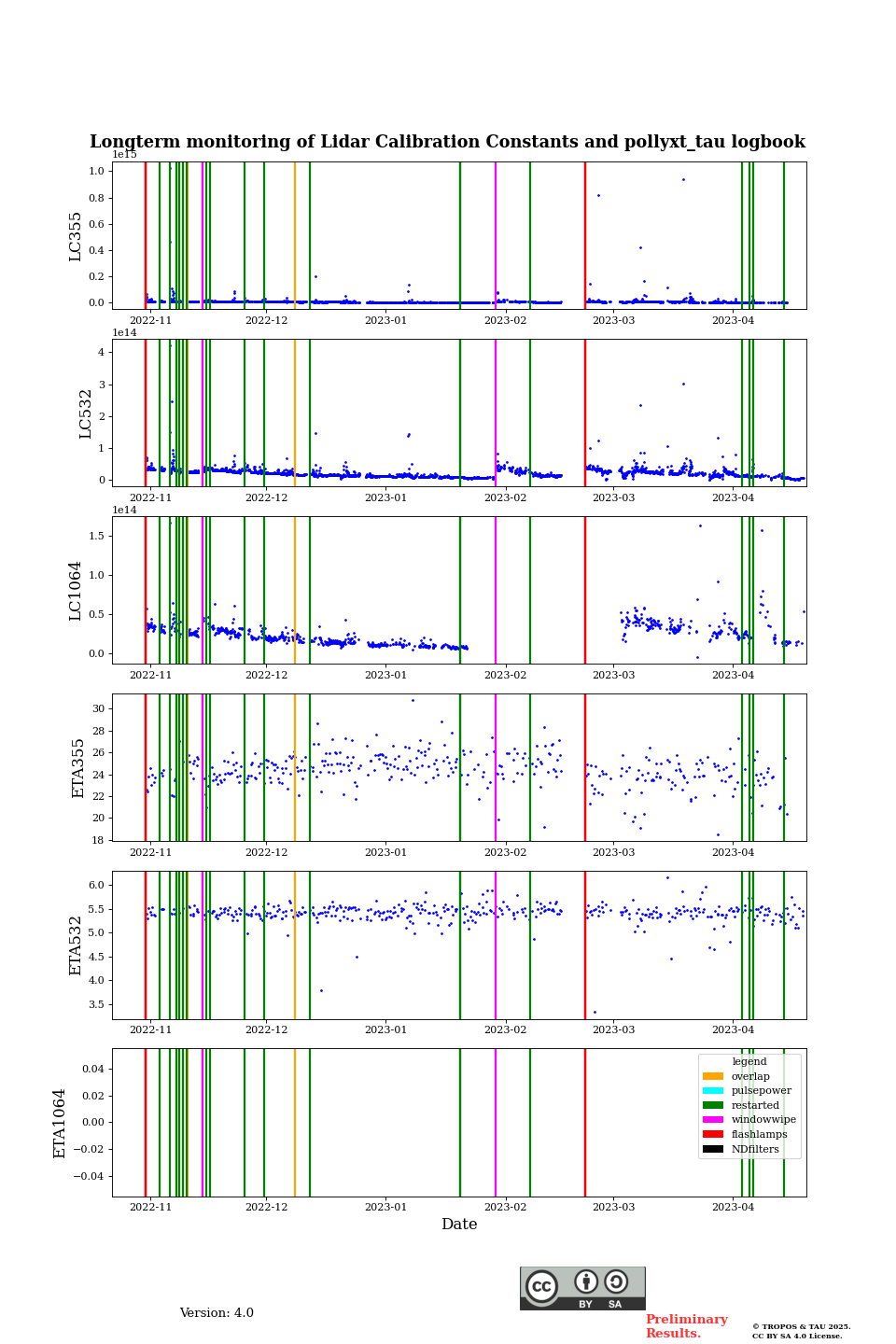The height and width of the screenshot is (1344, 896).
Task: Click the '© TROPOS & TAU 2025.' copyright text
Action: 802,1326
